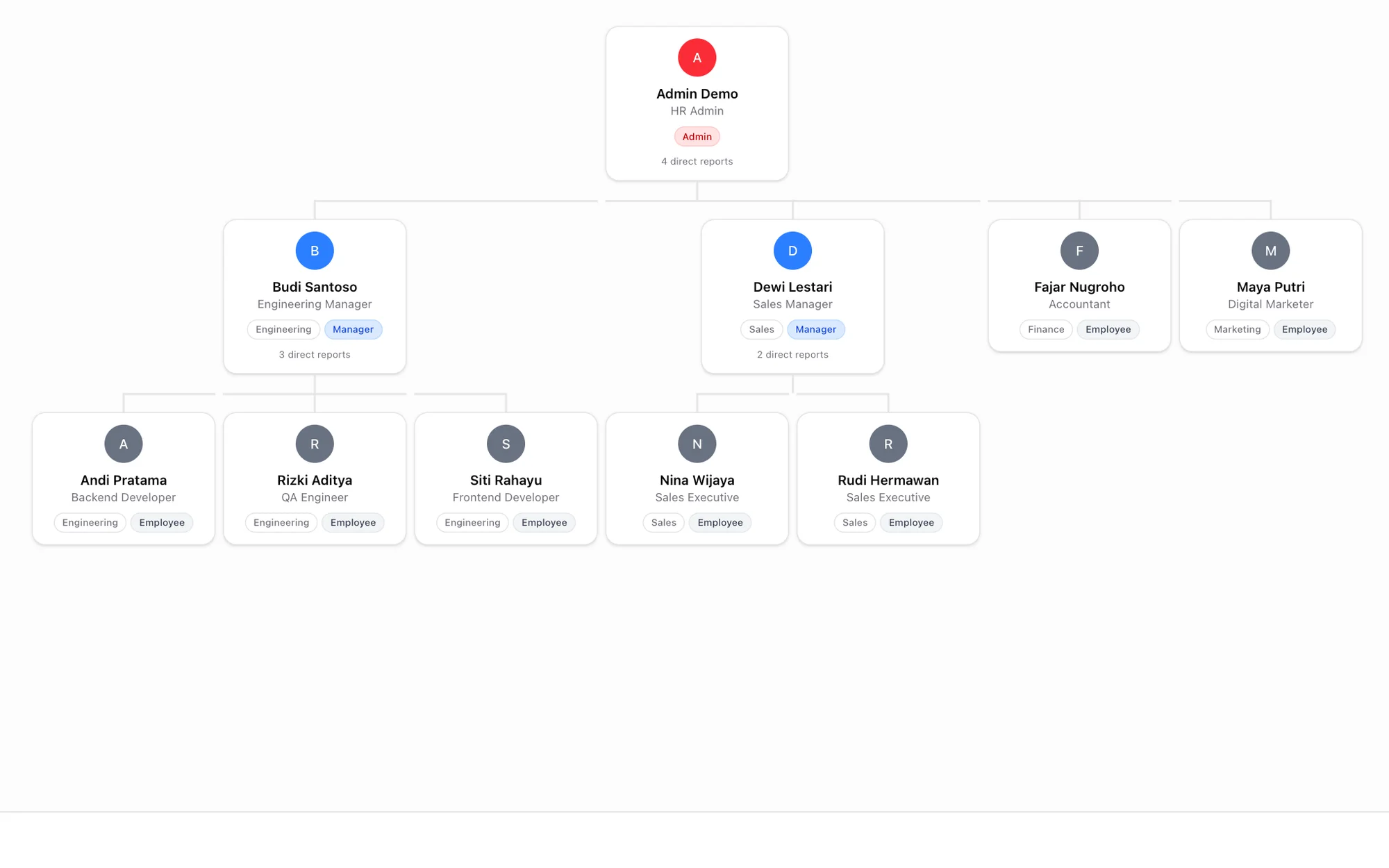Open Dewi Lestari's name
1389x868 pixels.
(792, 287)
